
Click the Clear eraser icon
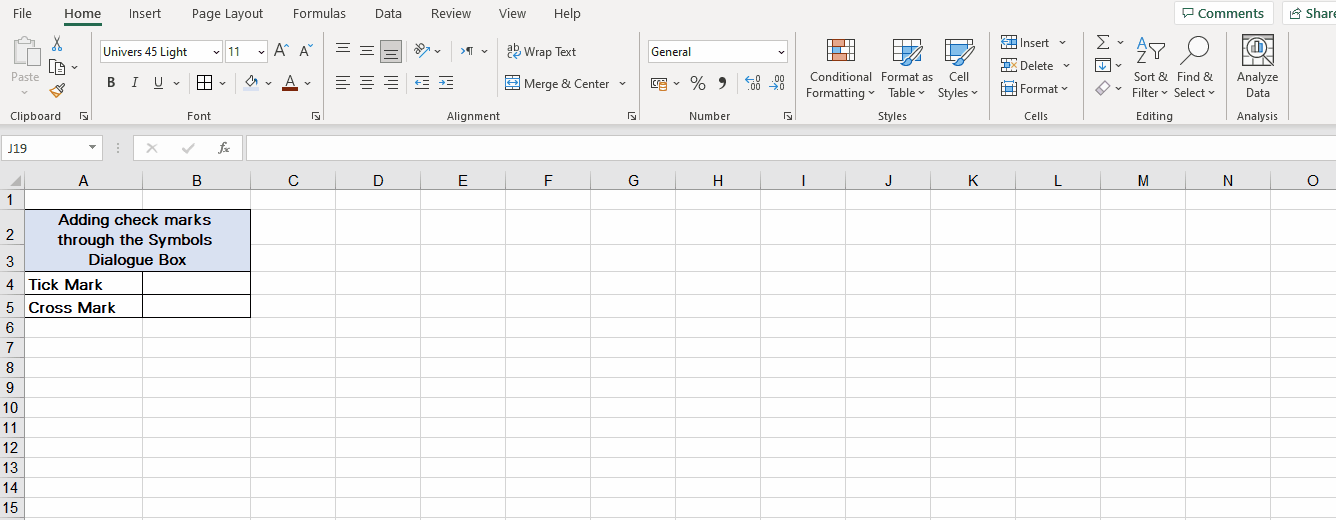click(1103, 88)
